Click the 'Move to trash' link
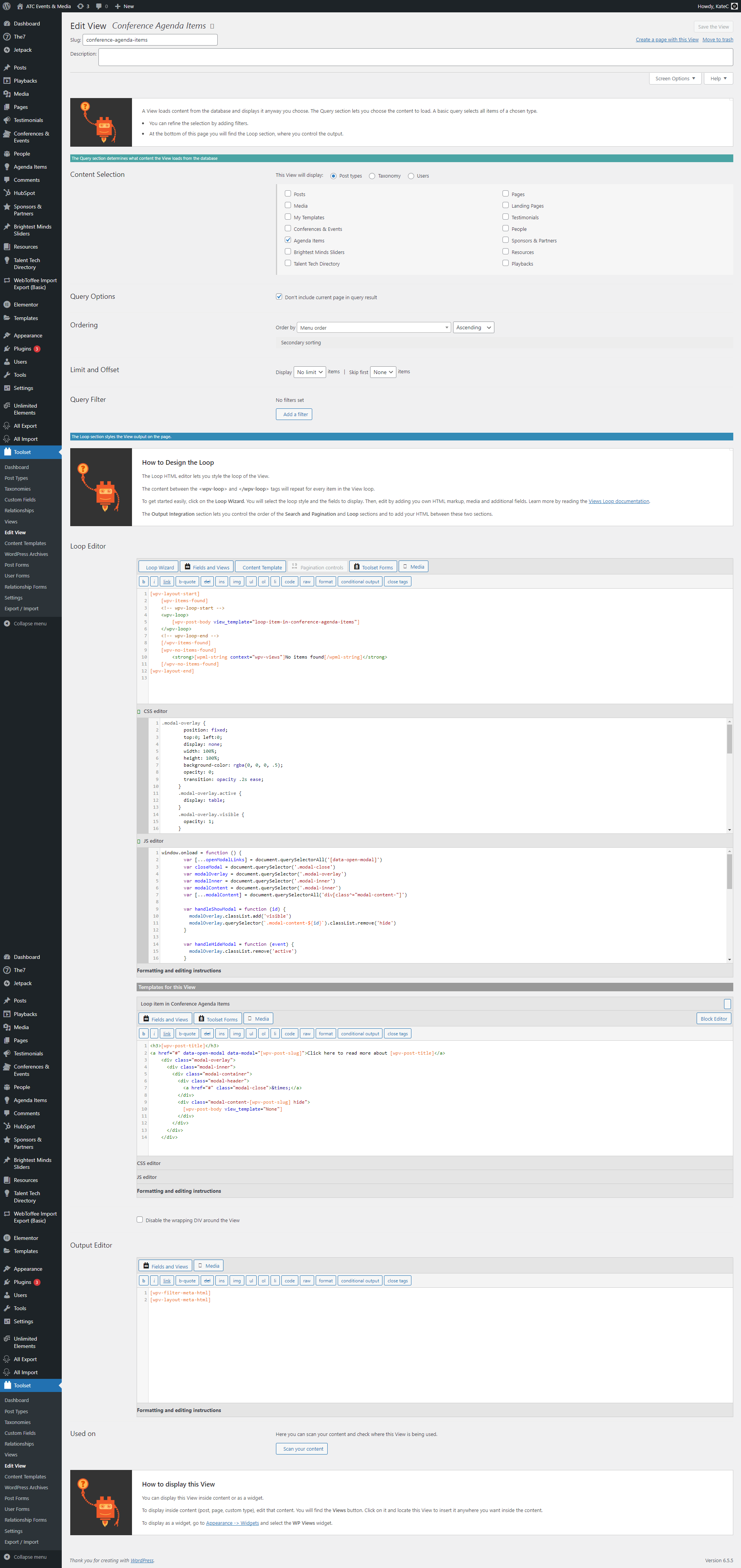The height and width of the screenshot is (1568, 741). pos(717,39)
